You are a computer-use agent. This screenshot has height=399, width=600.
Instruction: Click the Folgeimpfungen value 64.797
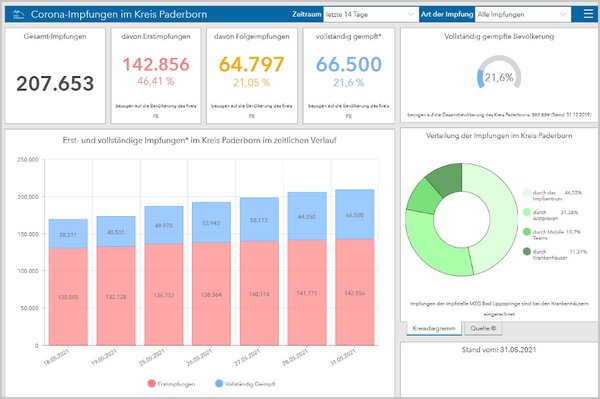click(x=251, y=64)
